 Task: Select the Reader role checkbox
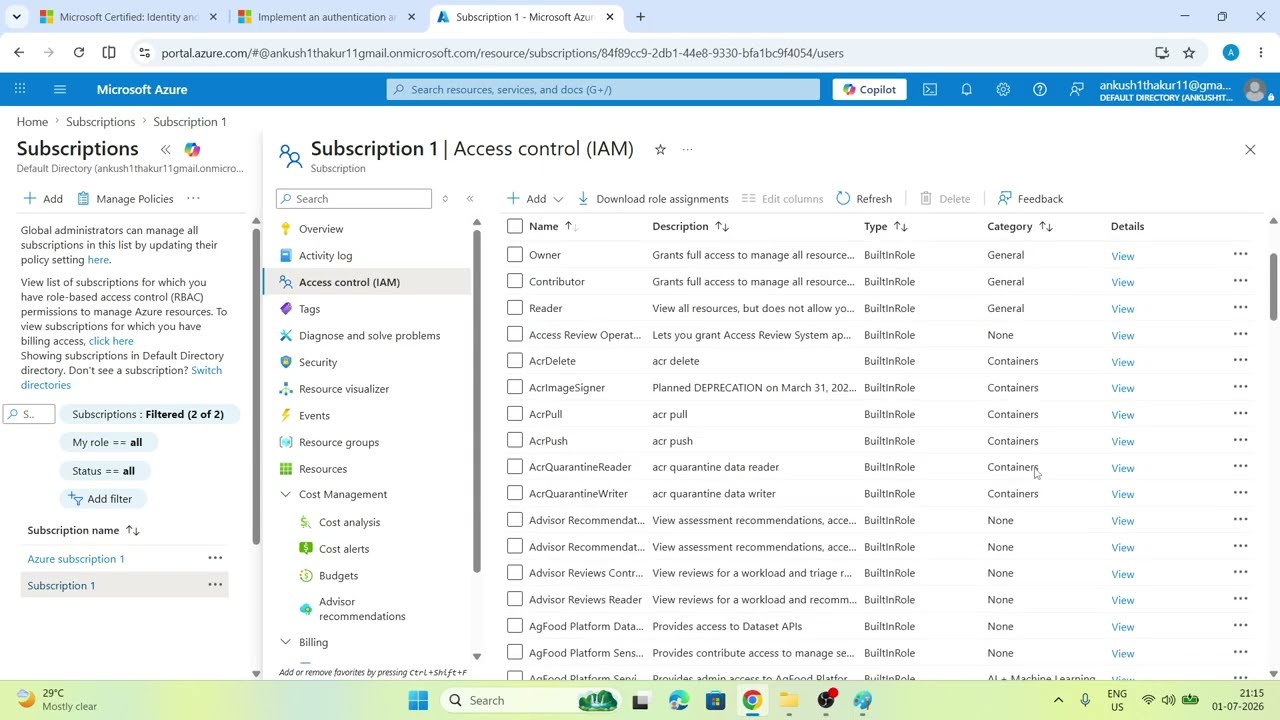click(x=515, y=307)
